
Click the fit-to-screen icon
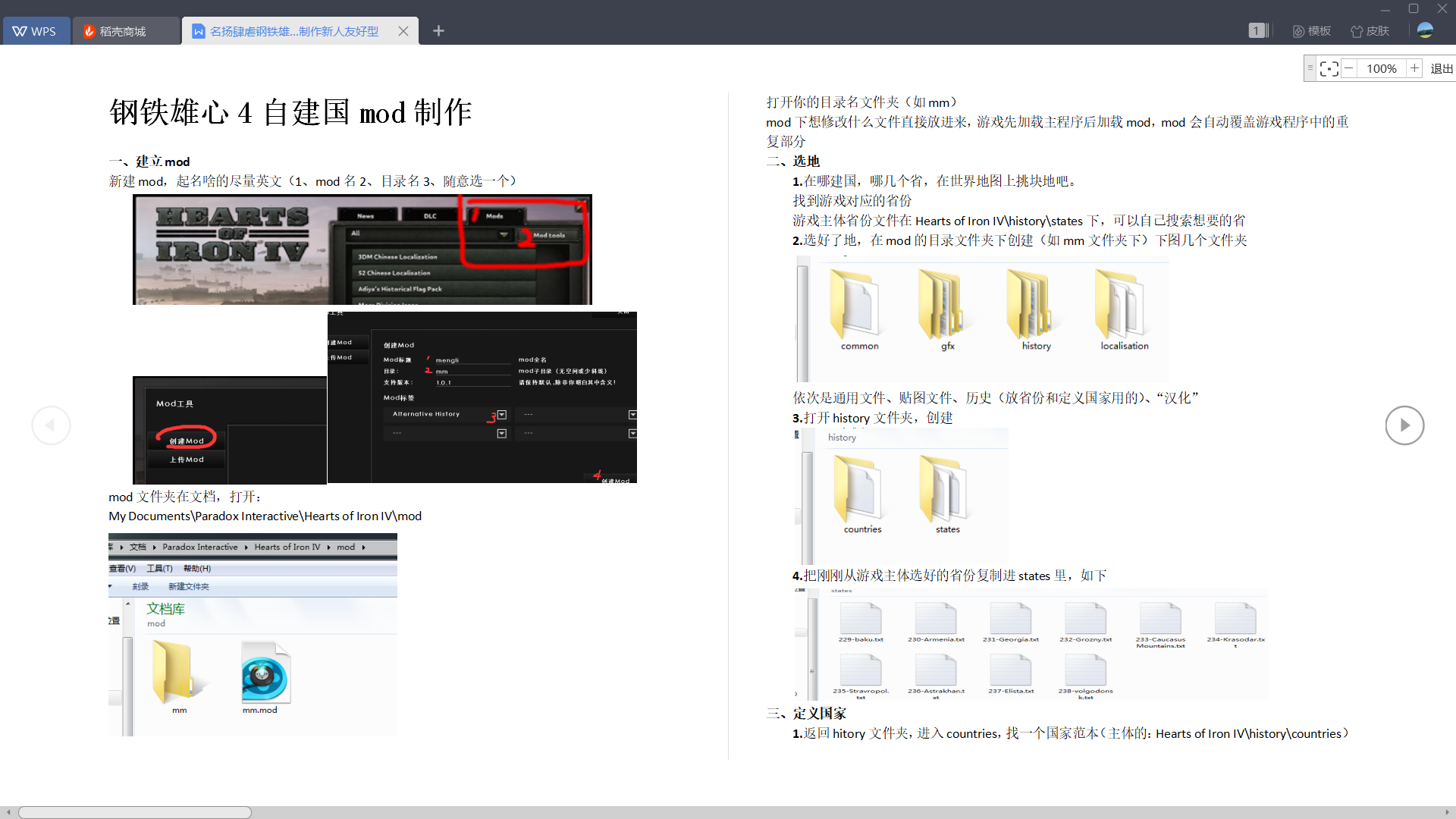(1329, 68)
